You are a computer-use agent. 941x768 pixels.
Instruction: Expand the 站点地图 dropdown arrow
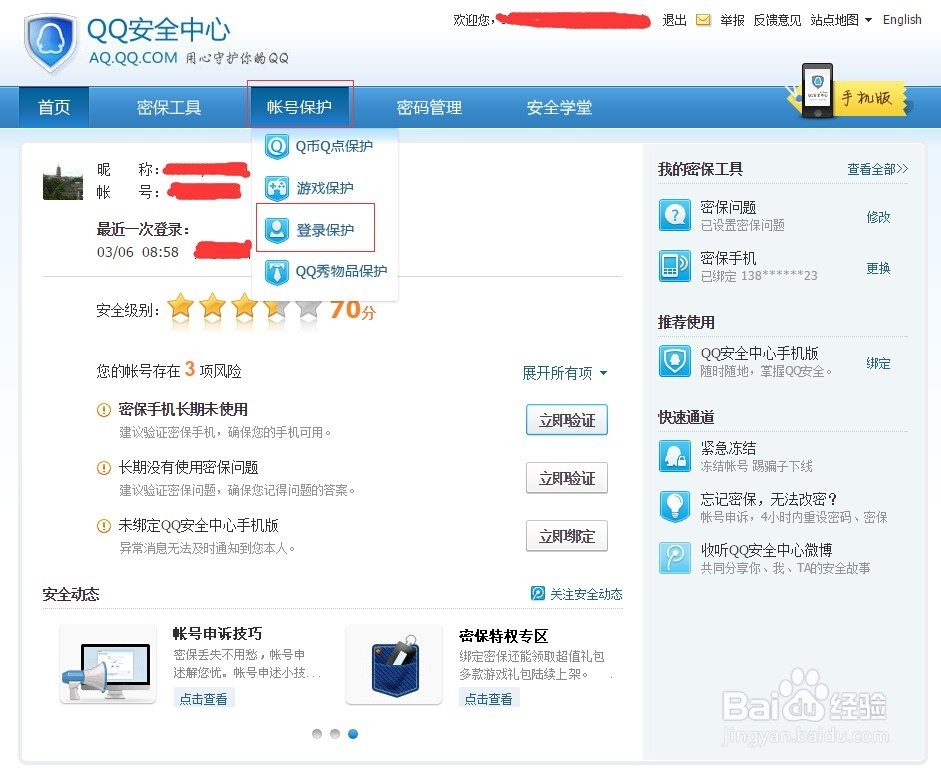click(x=869, y=19)
